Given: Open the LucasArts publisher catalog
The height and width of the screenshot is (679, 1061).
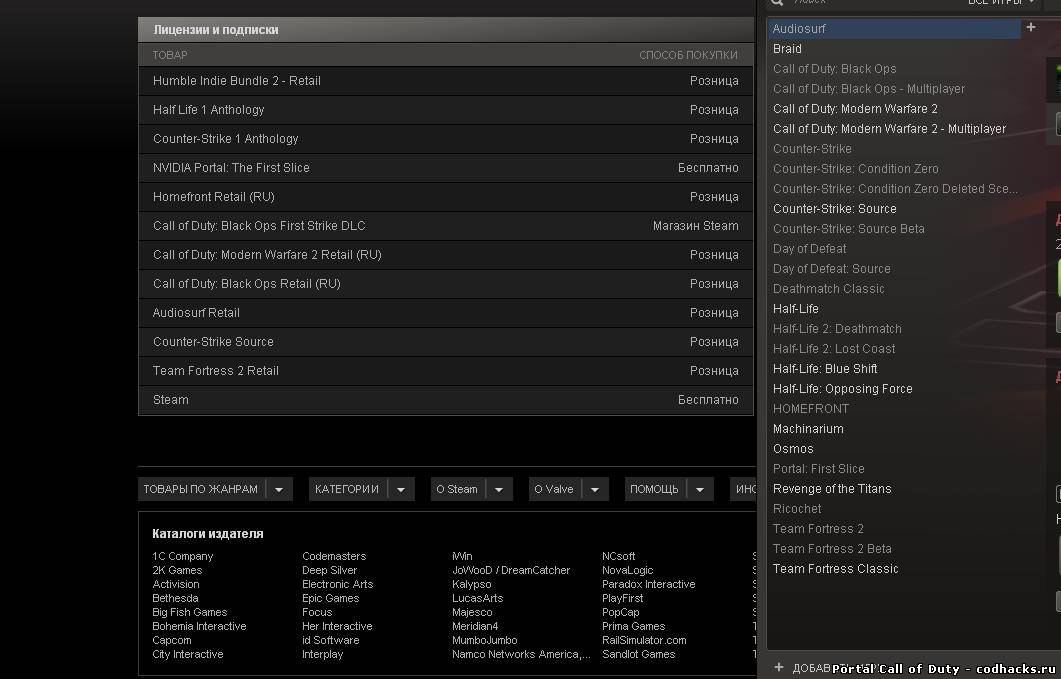Looking at the screenshot, I should [x=478, y=598].
